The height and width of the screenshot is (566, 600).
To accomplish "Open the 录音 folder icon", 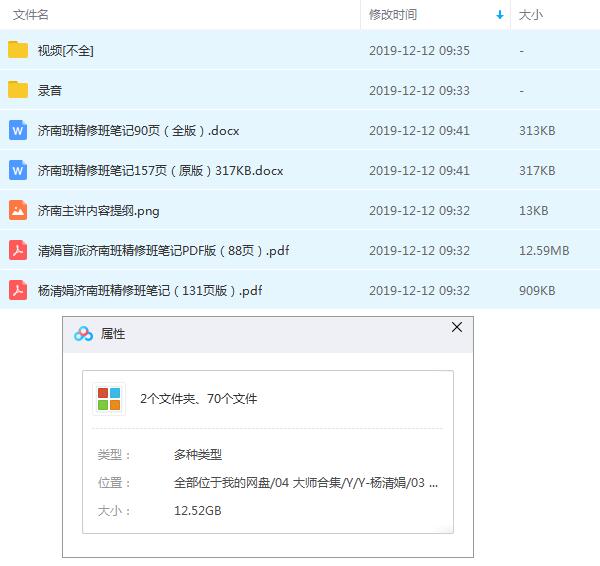I will click(18, 90).
